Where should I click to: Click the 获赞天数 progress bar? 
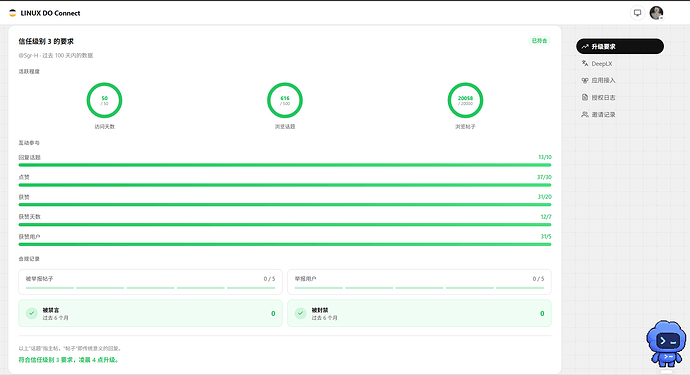pyautogui.click(x=285, y=224)
